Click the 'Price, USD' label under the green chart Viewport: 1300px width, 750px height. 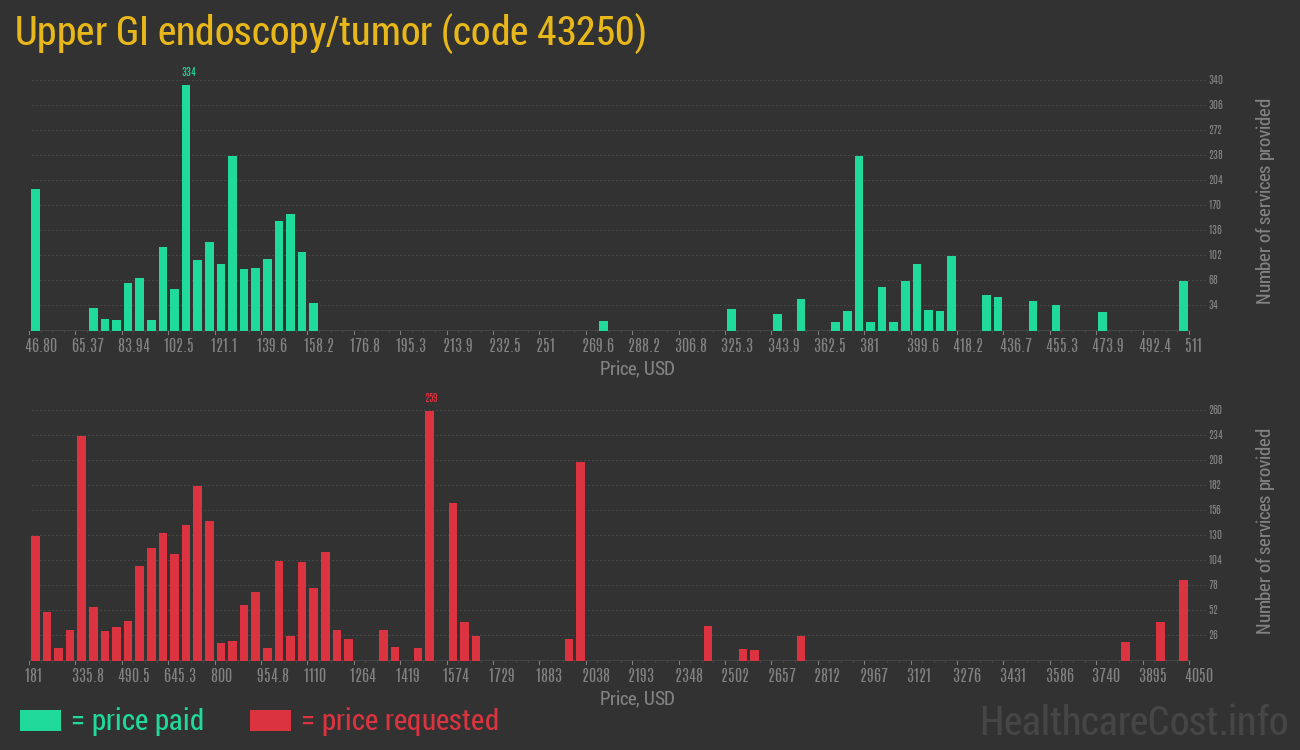(637, 368)
